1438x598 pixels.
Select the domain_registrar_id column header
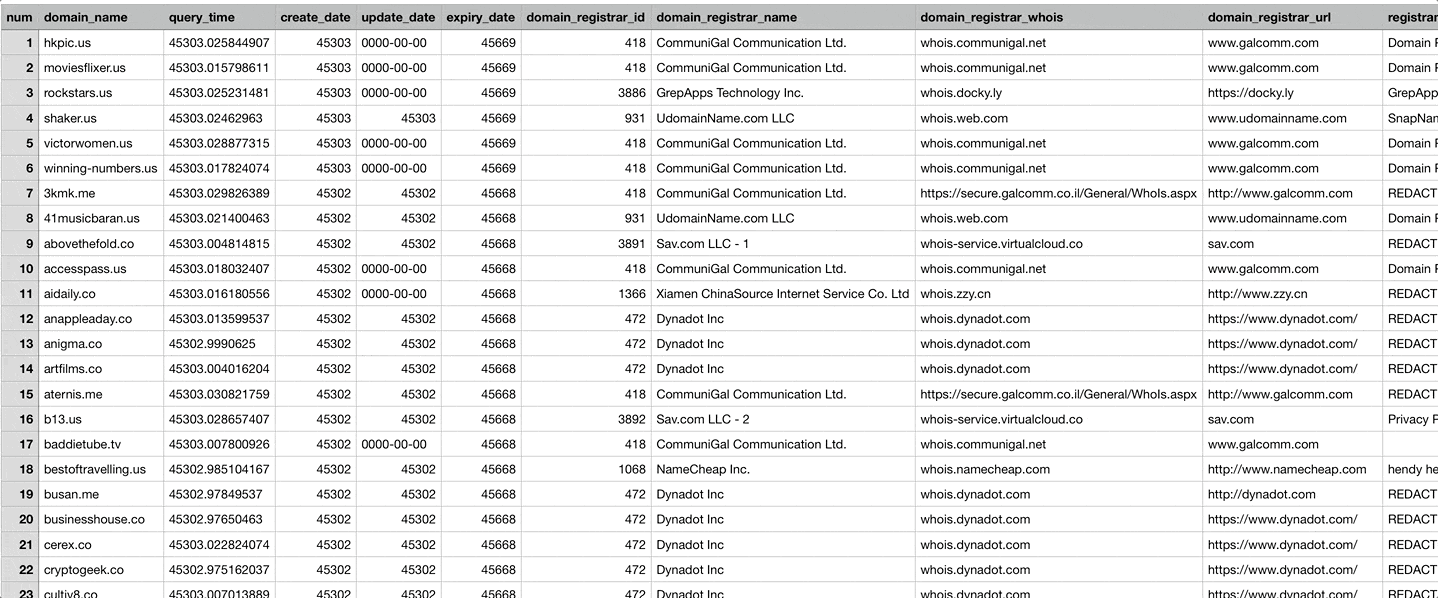click(585, 18)
